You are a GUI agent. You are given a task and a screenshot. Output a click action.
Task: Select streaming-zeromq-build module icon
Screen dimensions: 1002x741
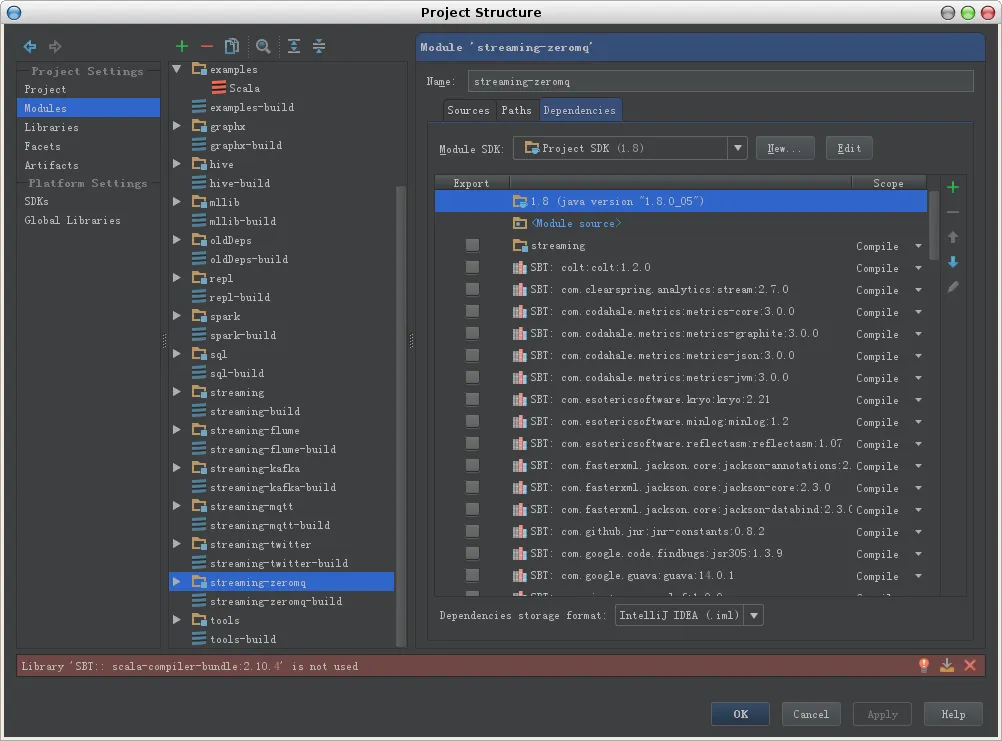(199, 601)
